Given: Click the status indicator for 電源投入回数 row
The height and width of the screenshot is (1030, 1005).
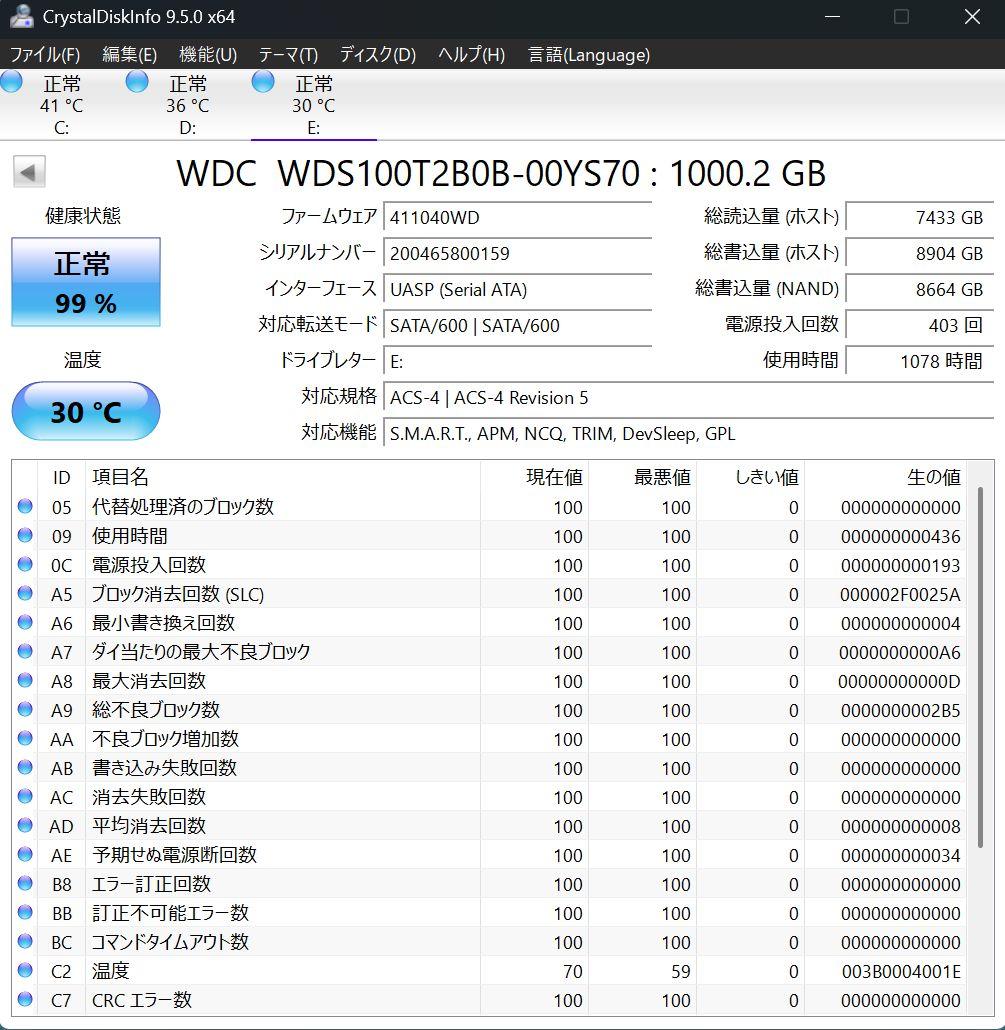Looking at the screenshot, I should click(x=25, y=566).
